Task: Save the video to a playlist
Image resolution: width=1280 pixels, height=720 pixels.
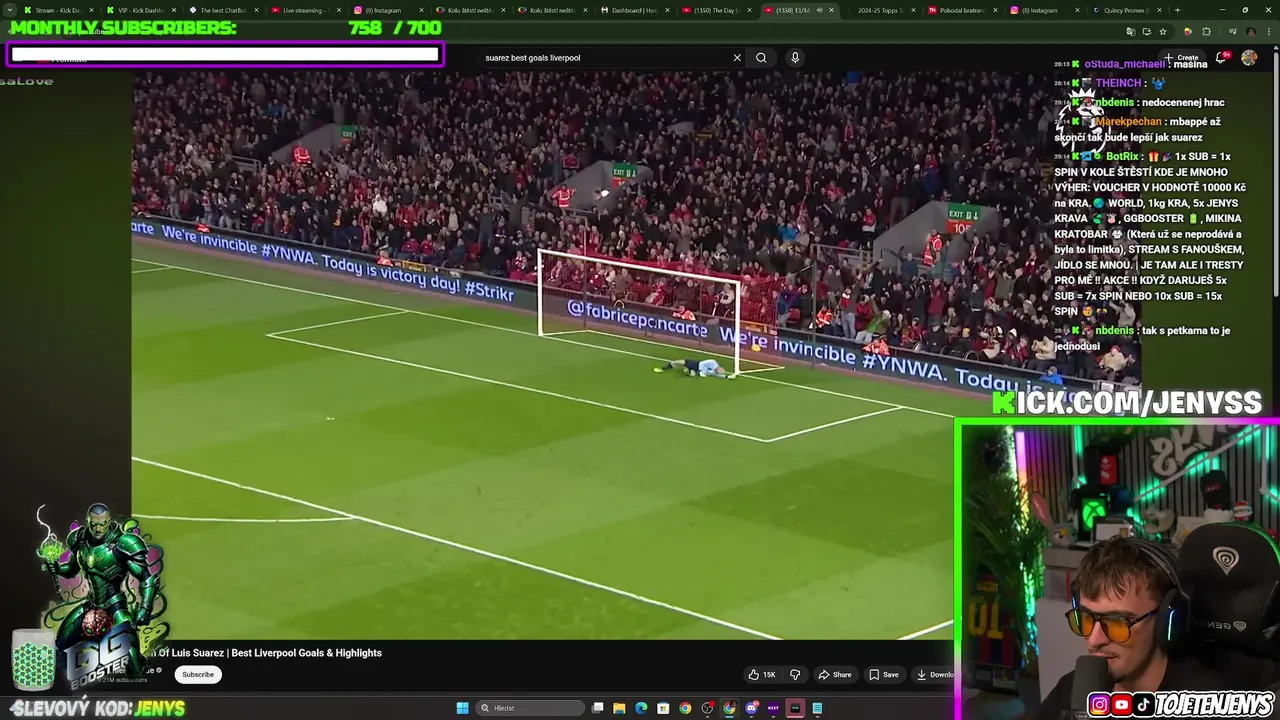Action: click(x=884, y=675)
